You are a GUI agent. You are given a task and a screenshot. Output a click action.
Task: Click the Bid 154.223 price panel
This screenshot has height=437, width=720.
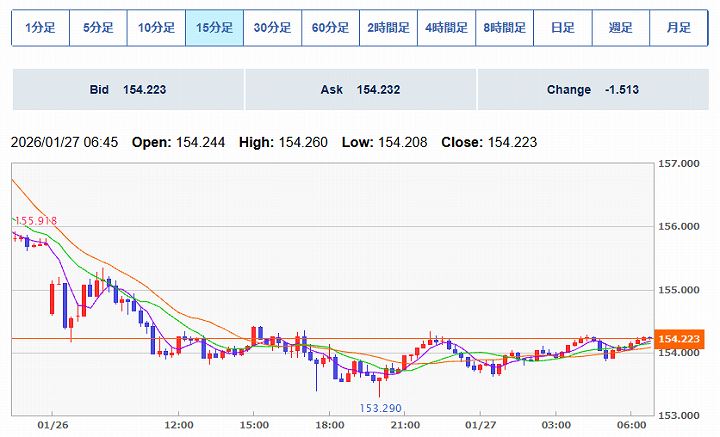127,90
